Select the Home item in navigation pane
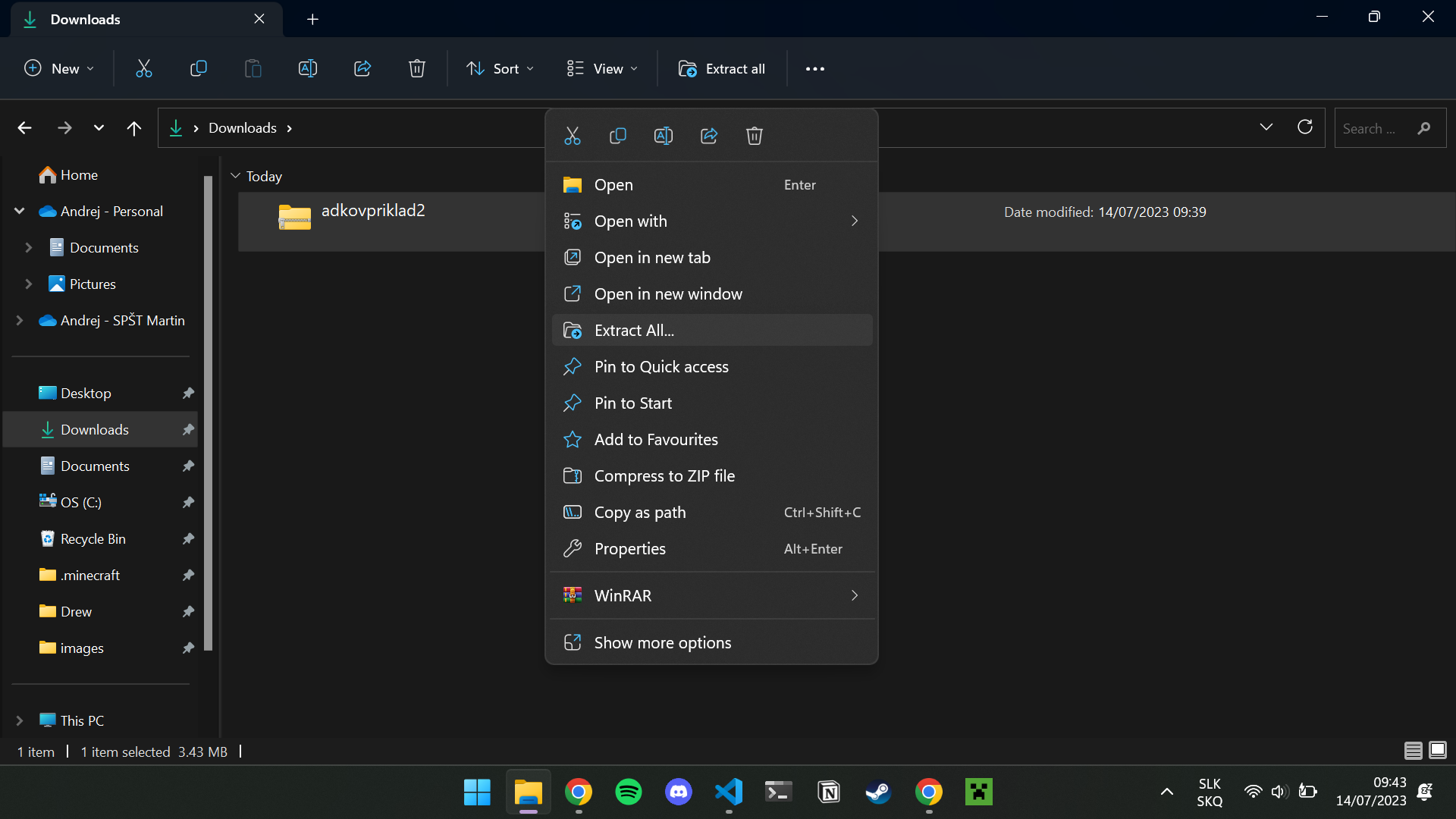 [x=101, y=175]
